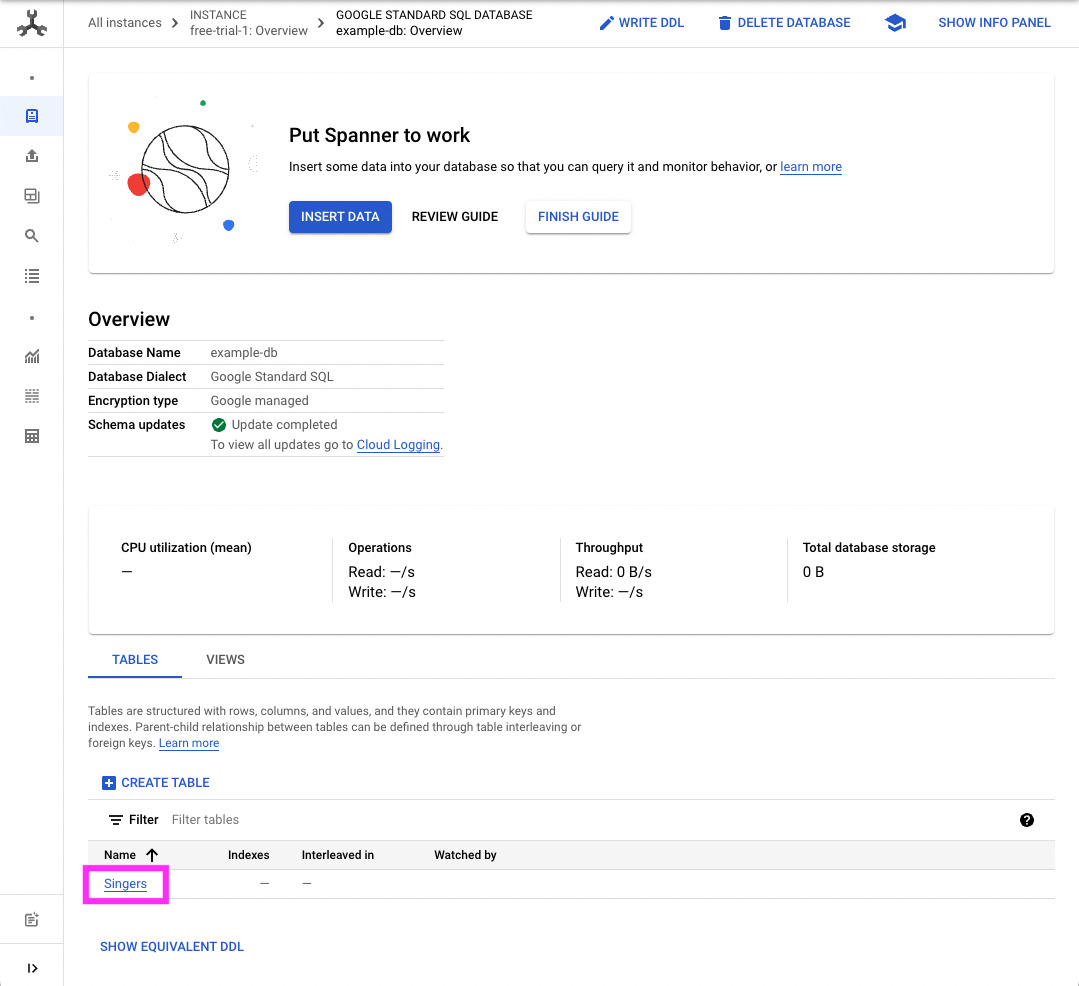This screenshot has height=986, width=1079.
Task: Sort tables by Name using the arrow
Action: 152,855
